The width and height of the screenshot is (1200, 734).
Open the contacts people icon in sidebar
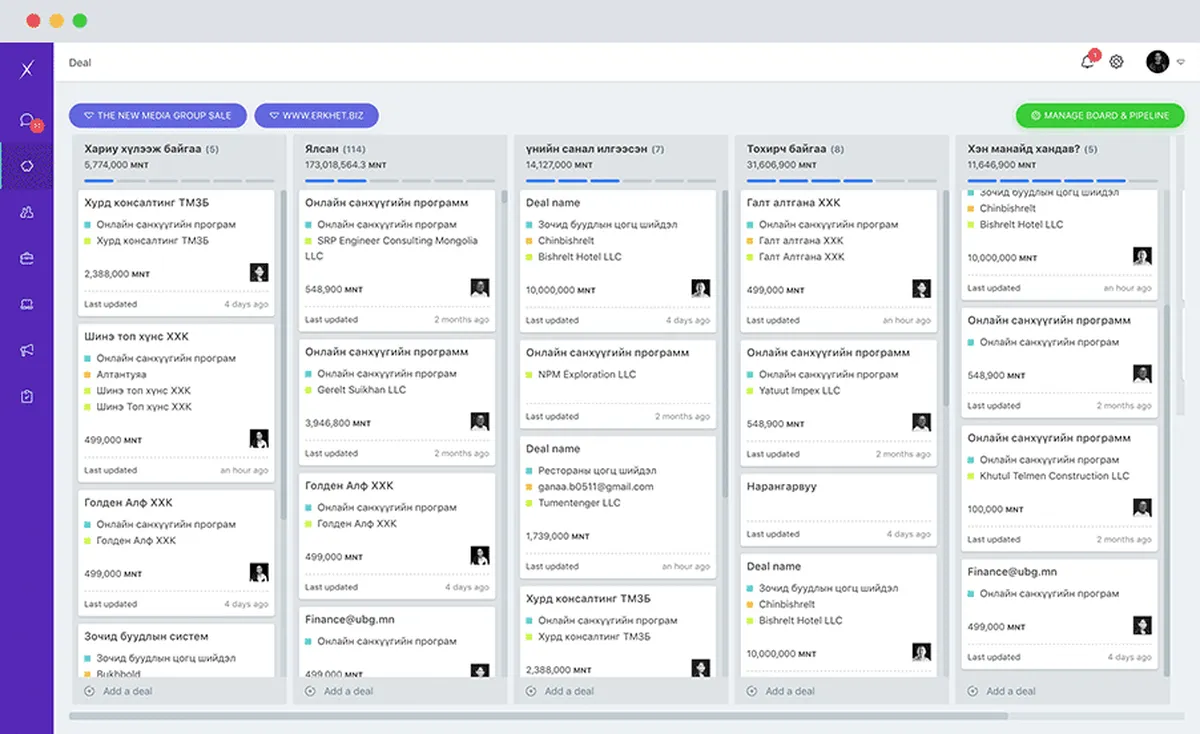coord(27,212)
